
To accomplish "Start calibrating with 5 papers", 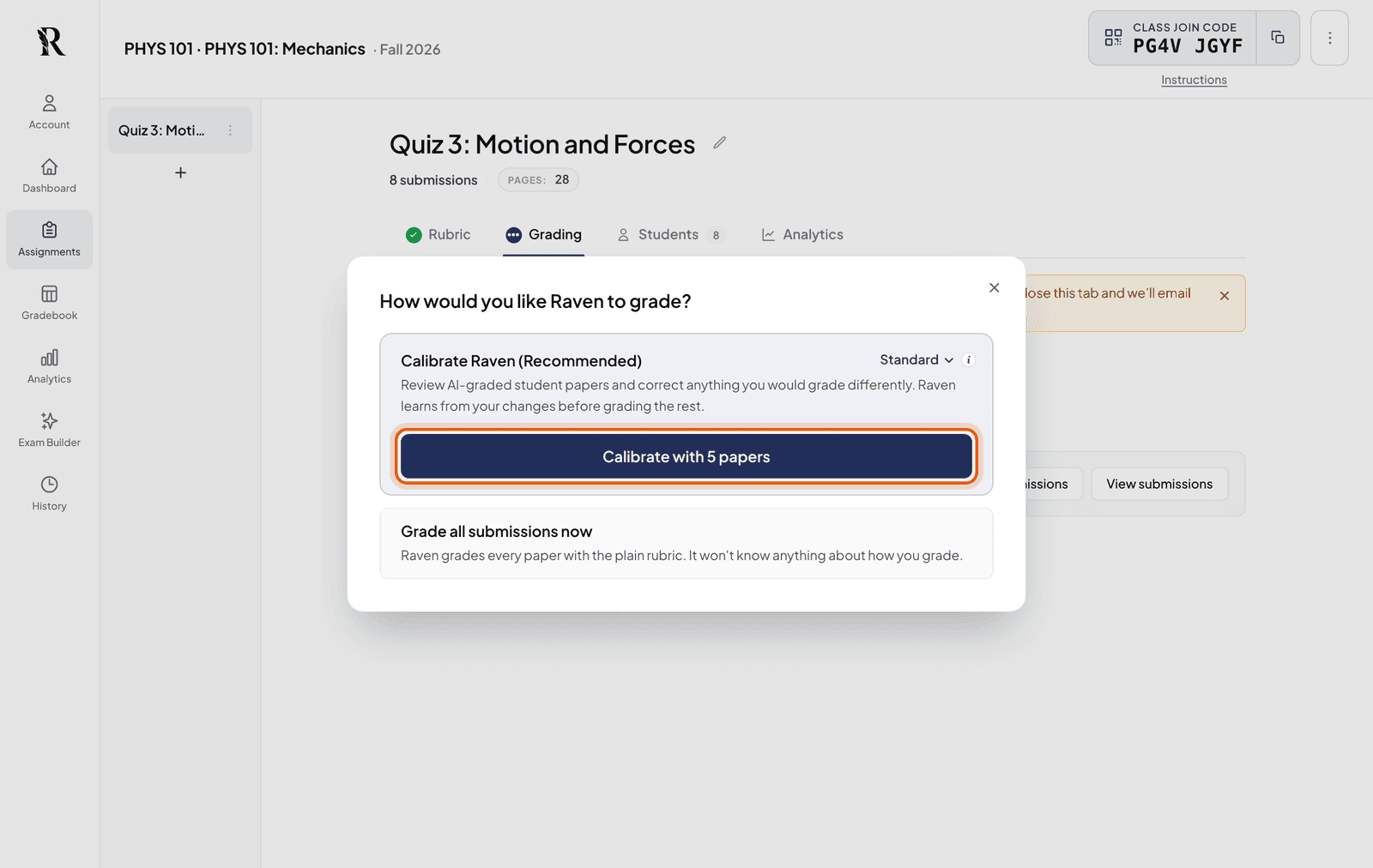I will point(686,456).
